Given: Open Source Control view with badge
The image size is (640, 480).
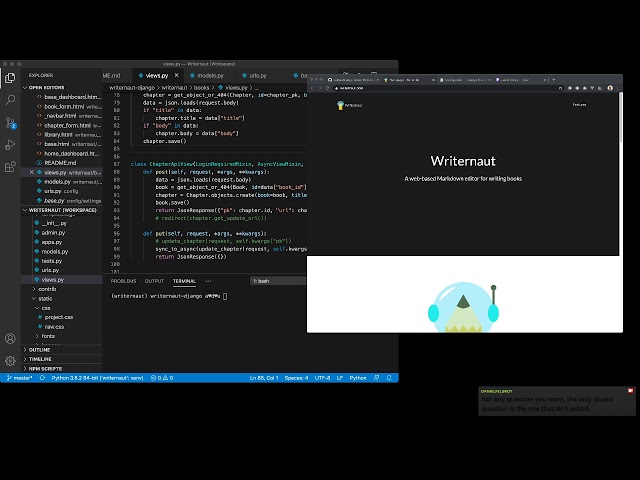Looking at the screenshot, I should (x=10, y=122).
